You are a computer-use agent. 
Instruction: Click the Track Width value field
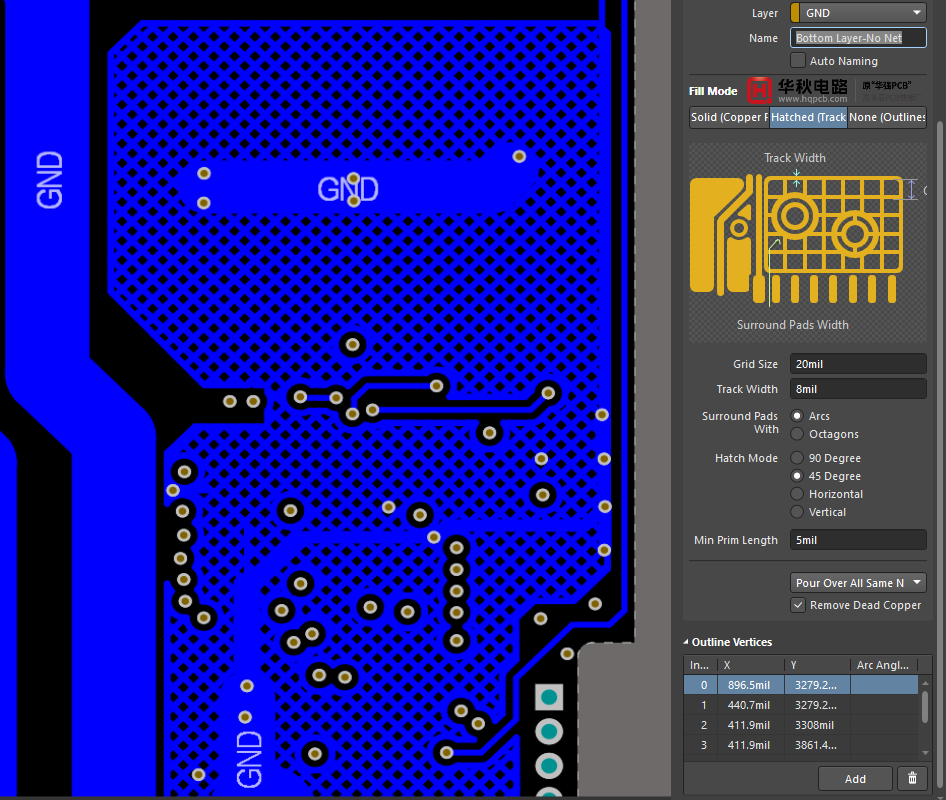tap(858, 389)
